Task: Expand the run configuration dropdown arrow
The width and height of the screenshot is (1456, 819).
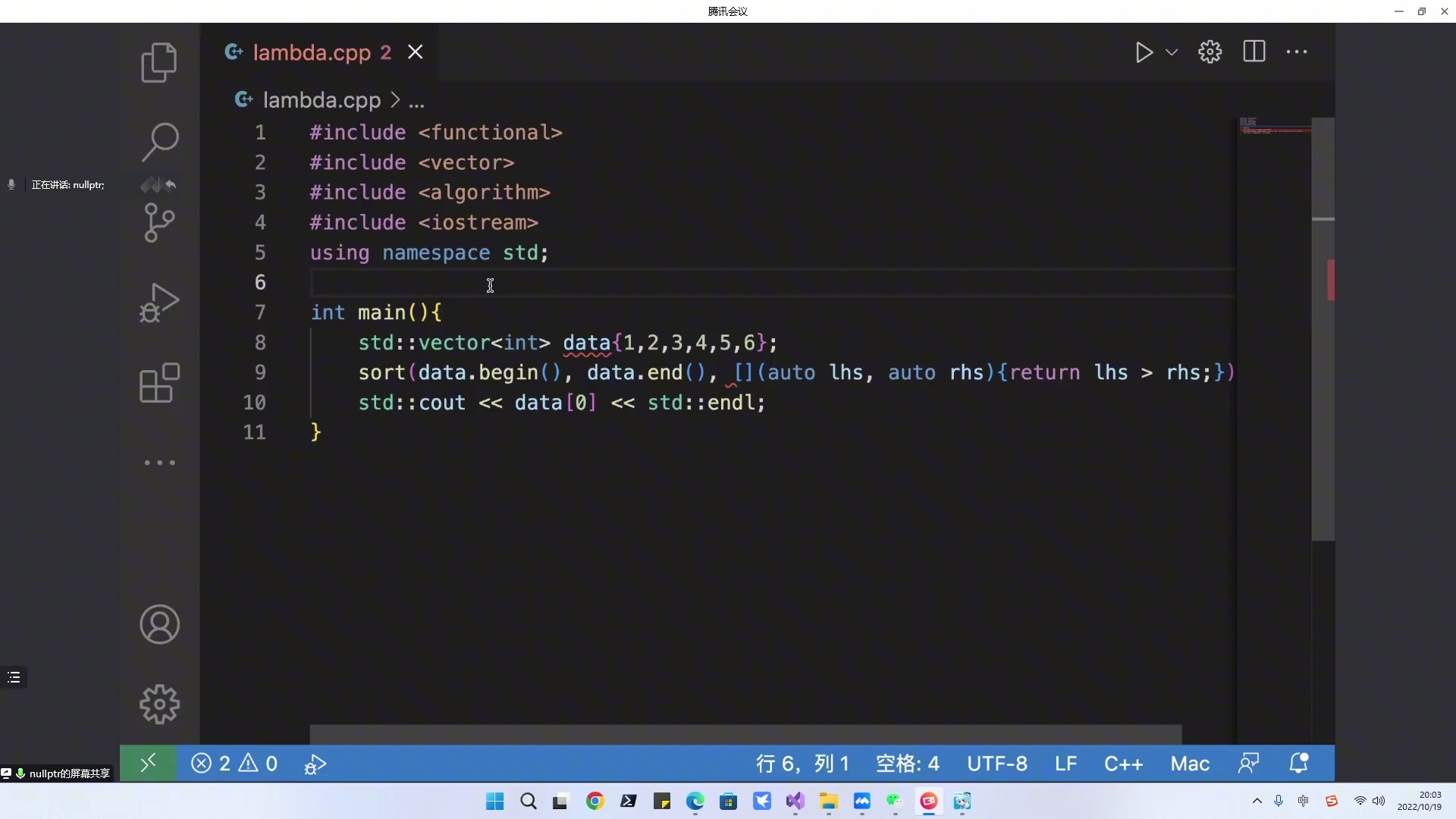Action: pyautogui.click(x=1172, y=52)
